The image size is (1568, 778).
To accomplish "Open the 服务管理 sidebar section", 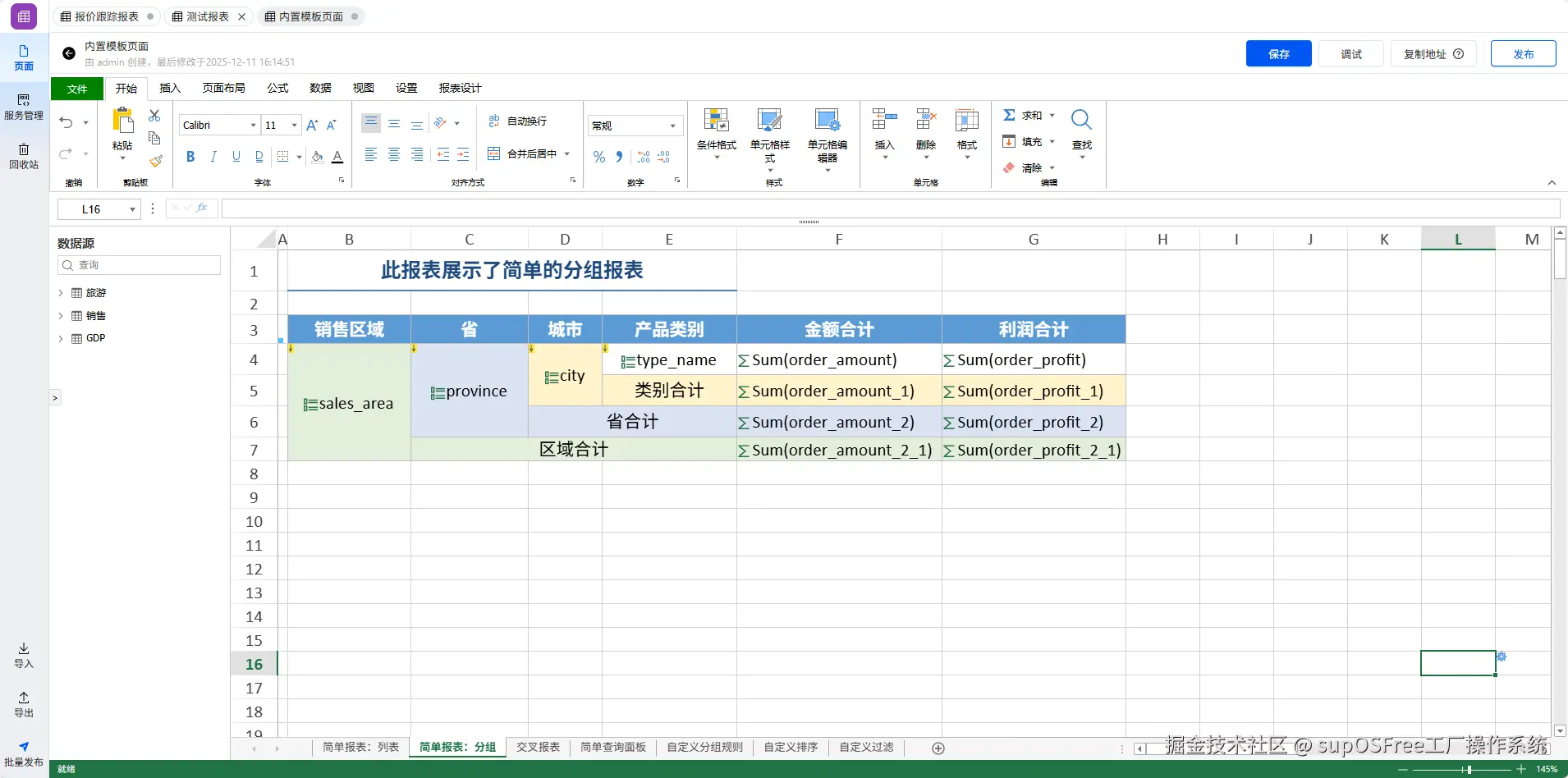I will (24, 107).
